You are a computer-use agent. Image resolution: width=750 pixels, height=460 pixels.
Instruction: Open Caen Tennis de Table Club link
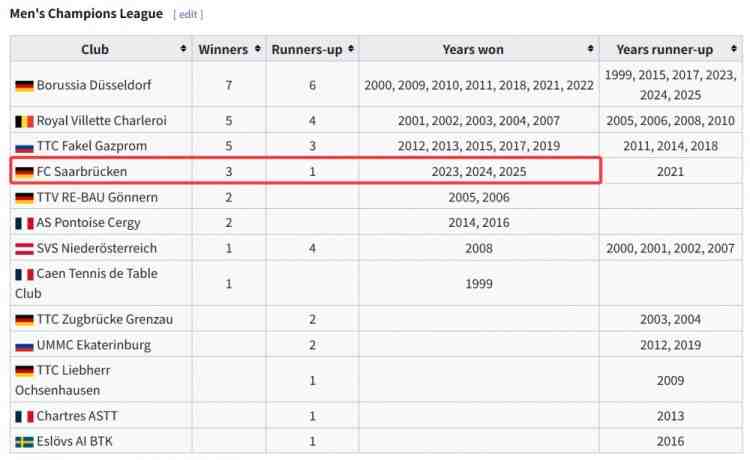[x=87, y=284]
